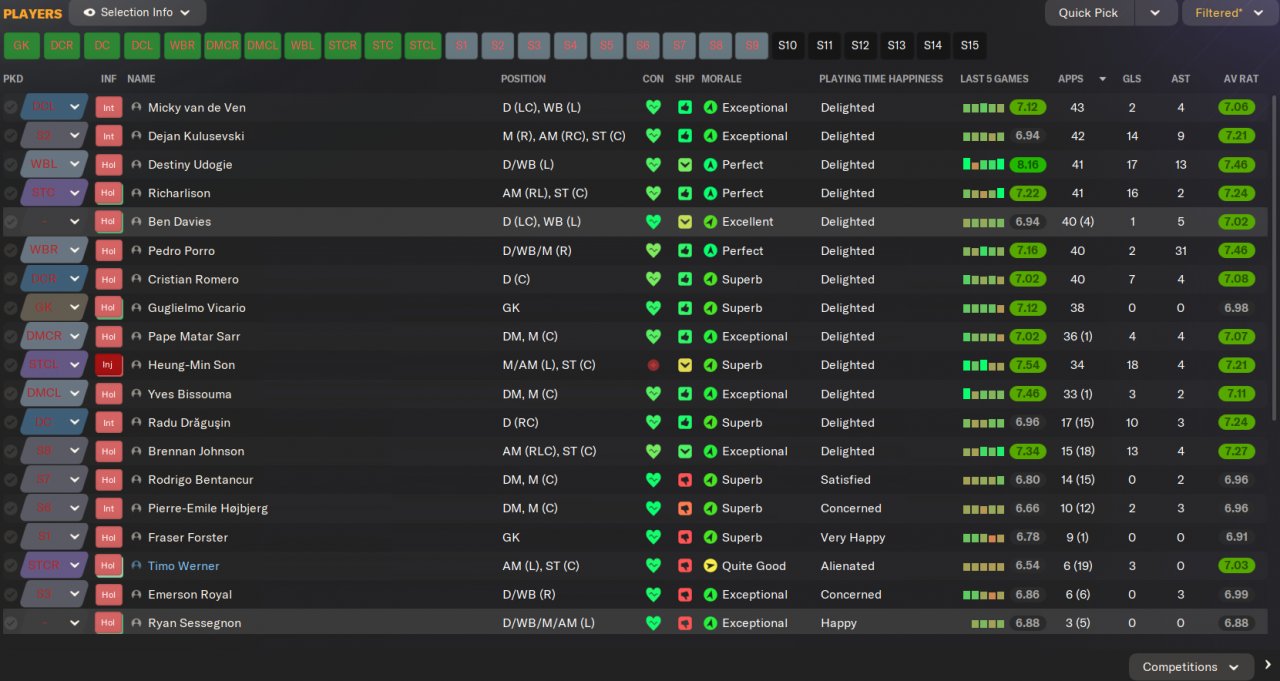Click the Quick Pick button

coord(1090,13)
